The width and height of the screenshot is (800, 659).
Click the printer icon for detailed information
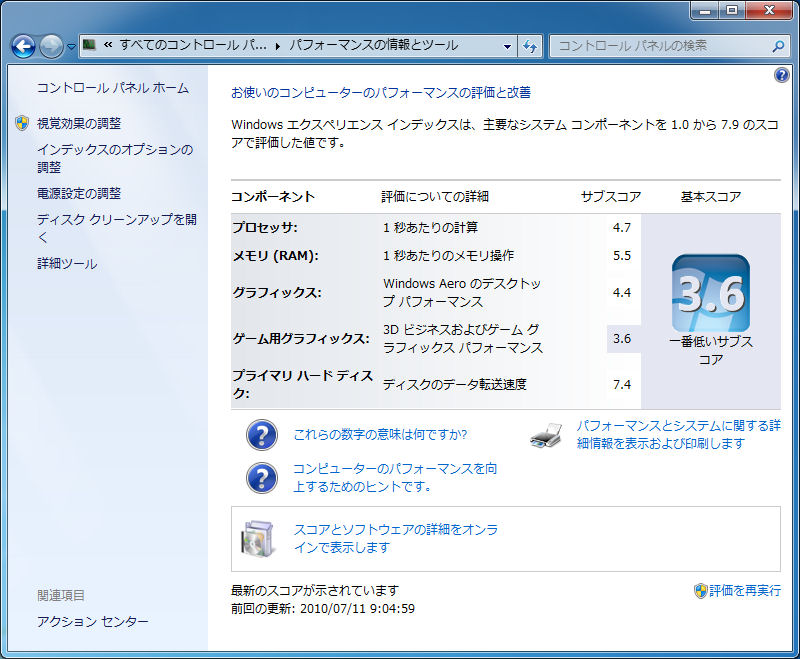click(x=546, y=435)
